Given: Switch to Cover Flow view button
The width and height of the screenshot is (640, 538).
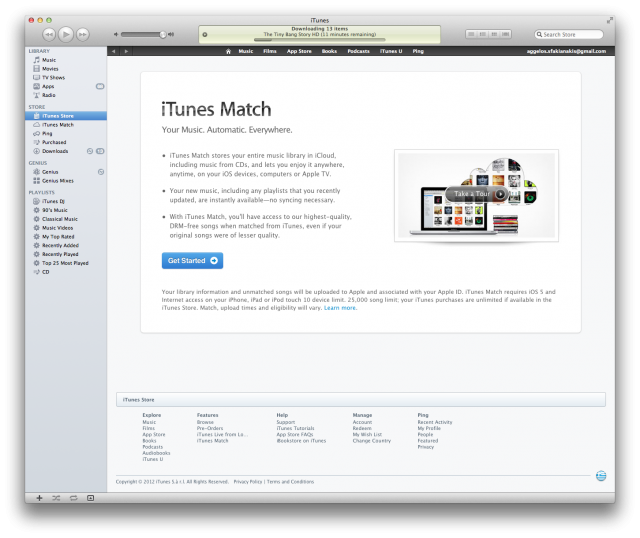Looking at the screenshot, I should pyautogui.click(x=506, y=34).
